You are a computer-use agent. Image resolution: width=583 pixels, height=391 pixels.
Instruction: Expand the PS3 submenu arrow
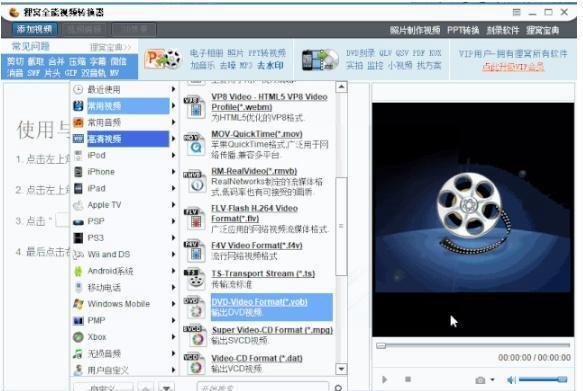173,238
